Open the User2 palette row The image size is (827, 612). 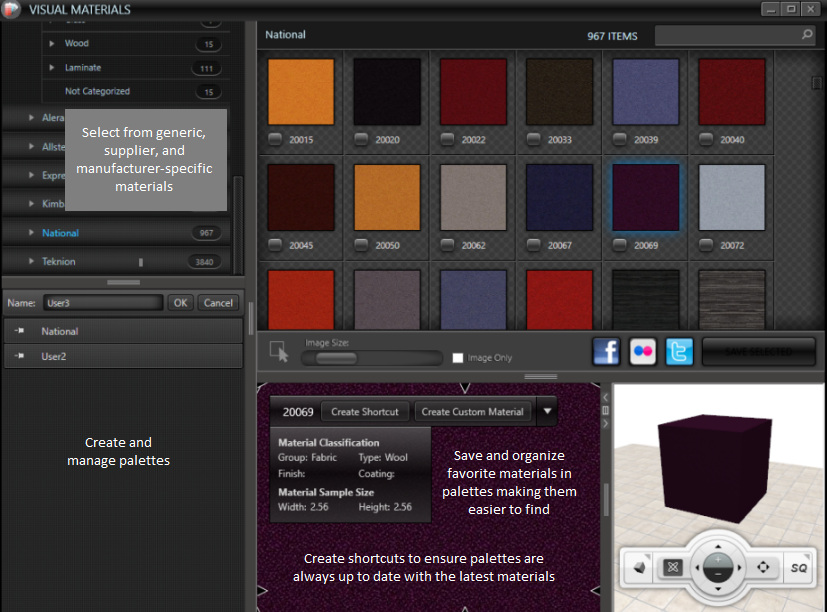[123, 356]
